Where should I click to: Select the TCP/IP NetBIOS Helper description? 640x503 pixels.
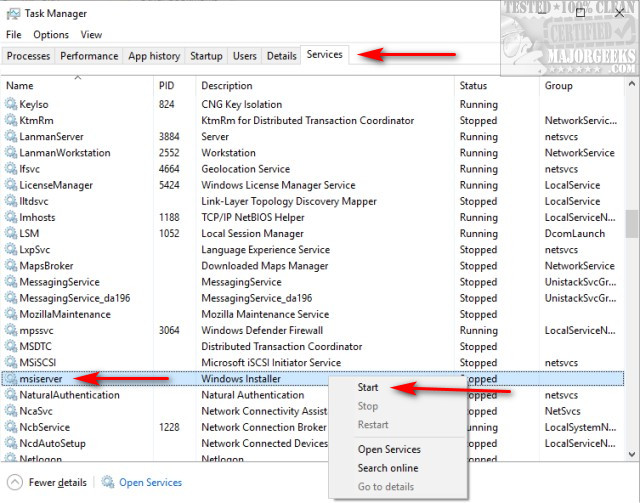(x=253, y=217)
